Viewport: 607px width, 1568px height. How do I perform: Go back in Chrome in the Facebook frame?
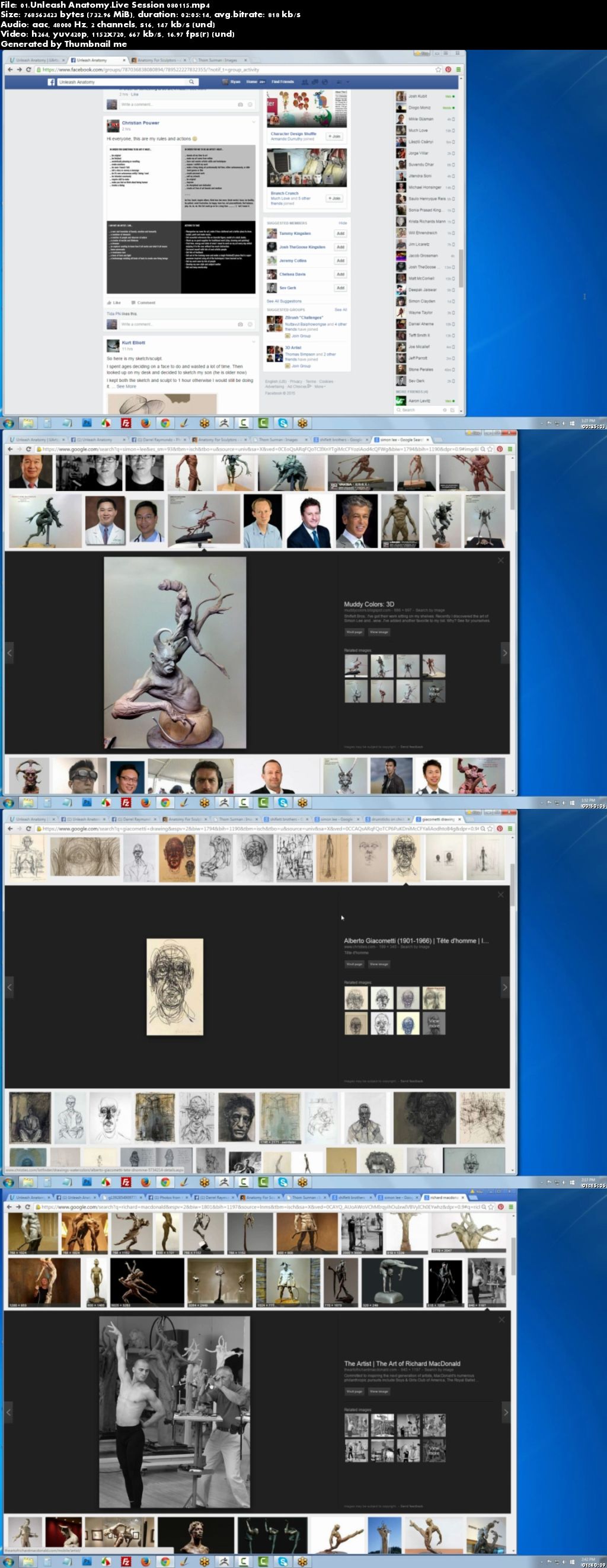click(9, 70)
